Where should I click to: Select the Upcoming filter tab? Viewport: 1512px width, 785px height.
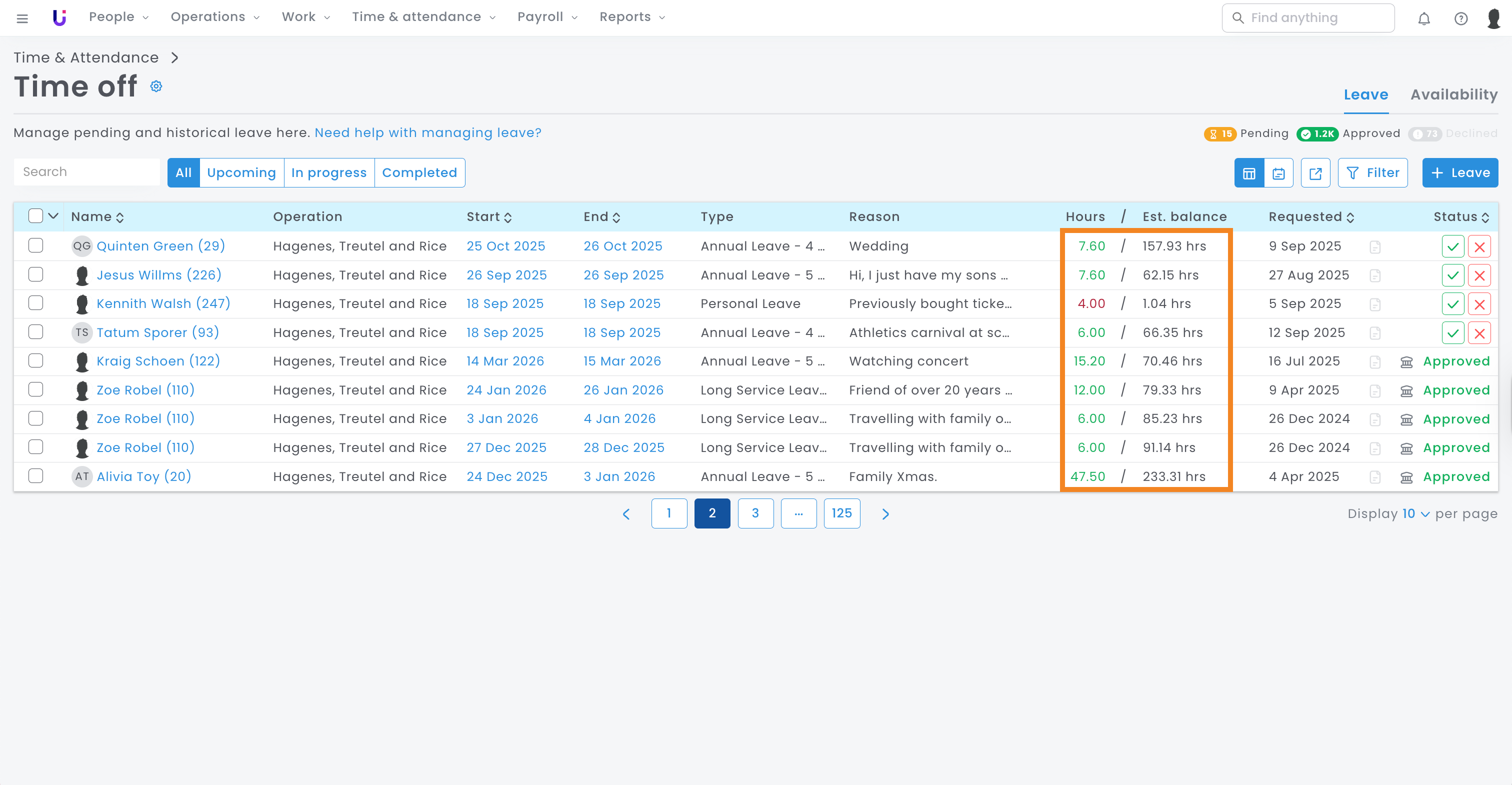pos(241,172)
